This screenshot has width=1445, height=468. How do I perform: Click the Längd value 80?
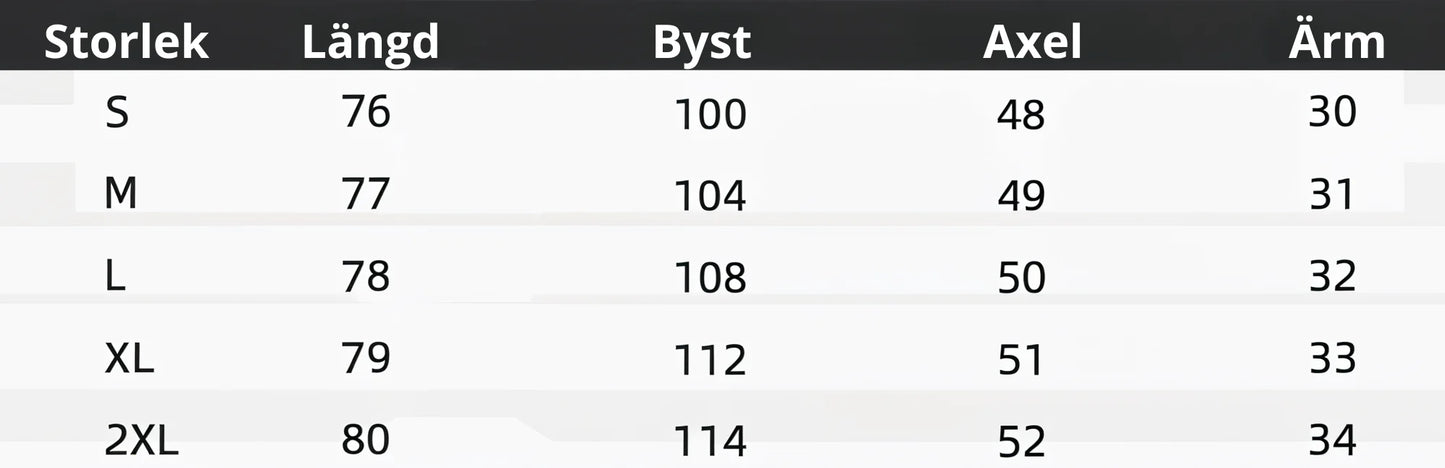365,440
